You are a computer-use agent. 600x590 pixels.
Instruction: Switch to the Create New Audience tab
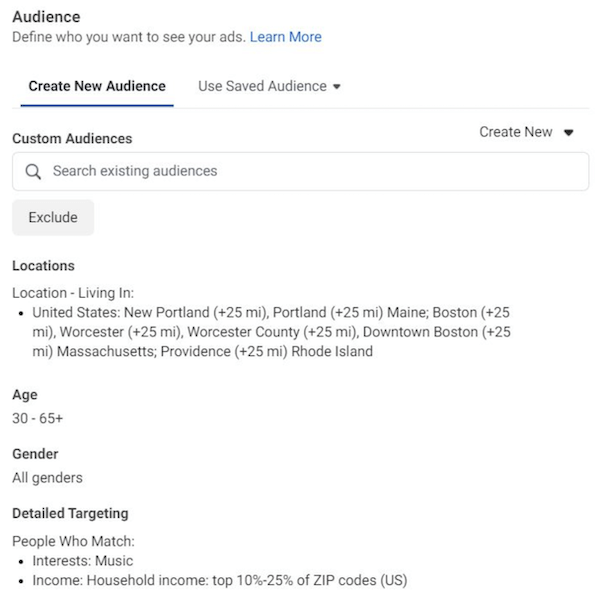pos(97,86)
